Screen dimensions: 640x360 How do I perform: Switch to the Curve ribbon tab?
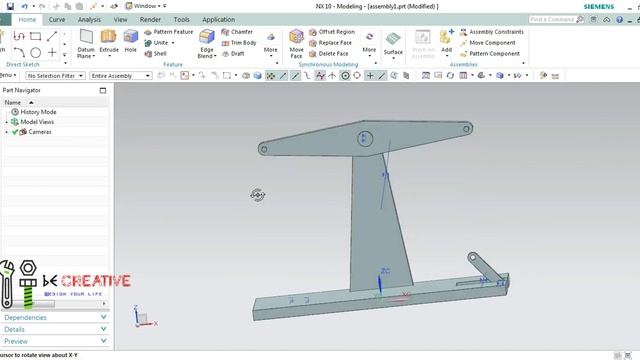[57, 20]
